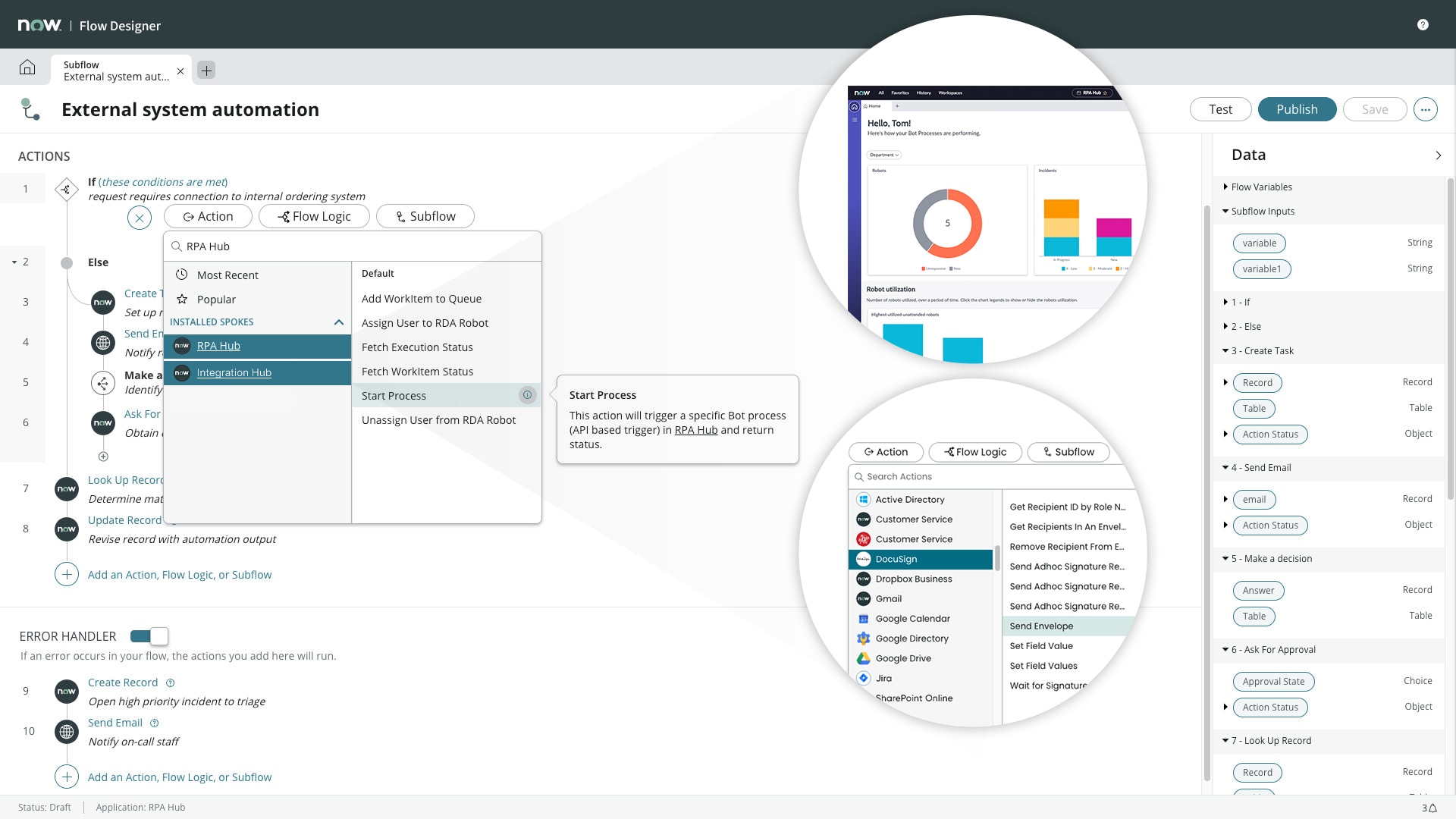Open RPA Hub link in Start Process tooltip

click(x=695, y=430)
